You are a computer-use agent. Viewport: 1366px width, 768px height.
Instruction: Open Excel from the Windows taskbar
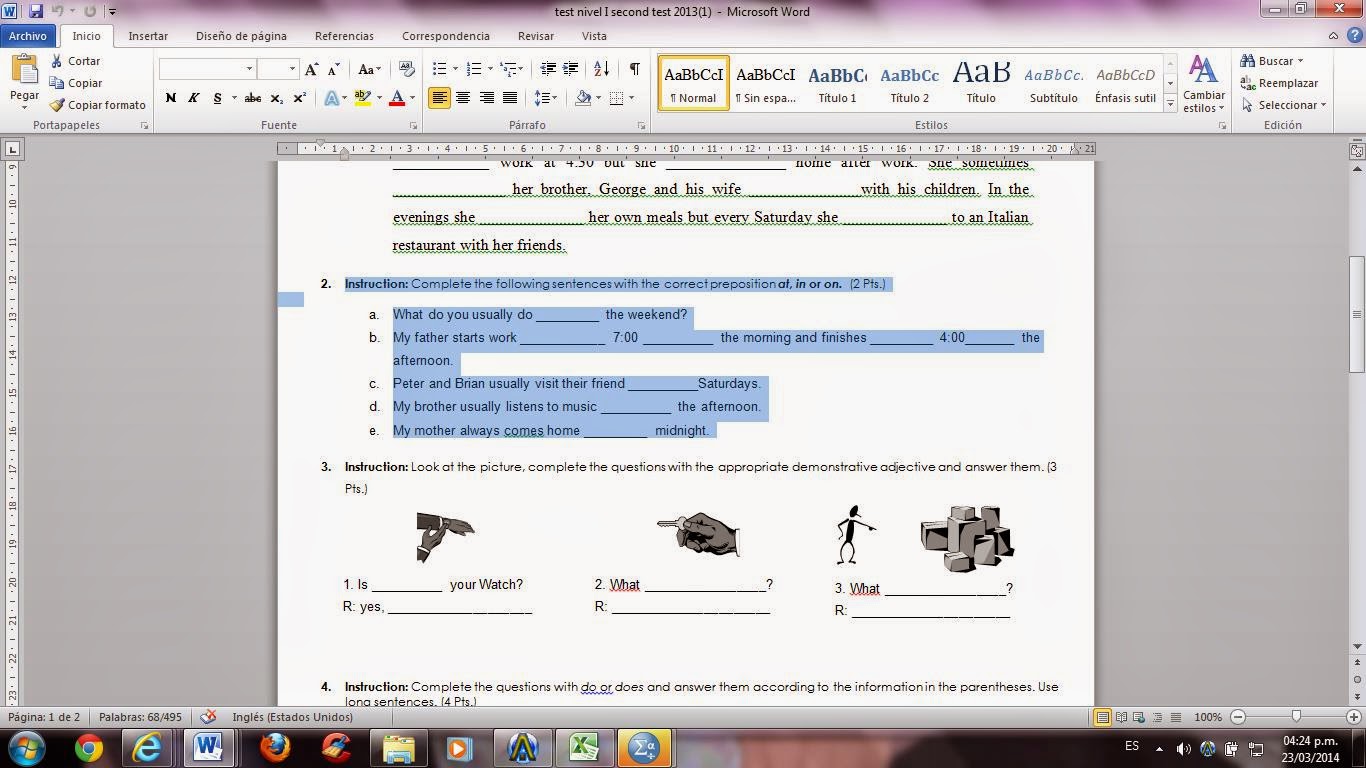(584, 747)
